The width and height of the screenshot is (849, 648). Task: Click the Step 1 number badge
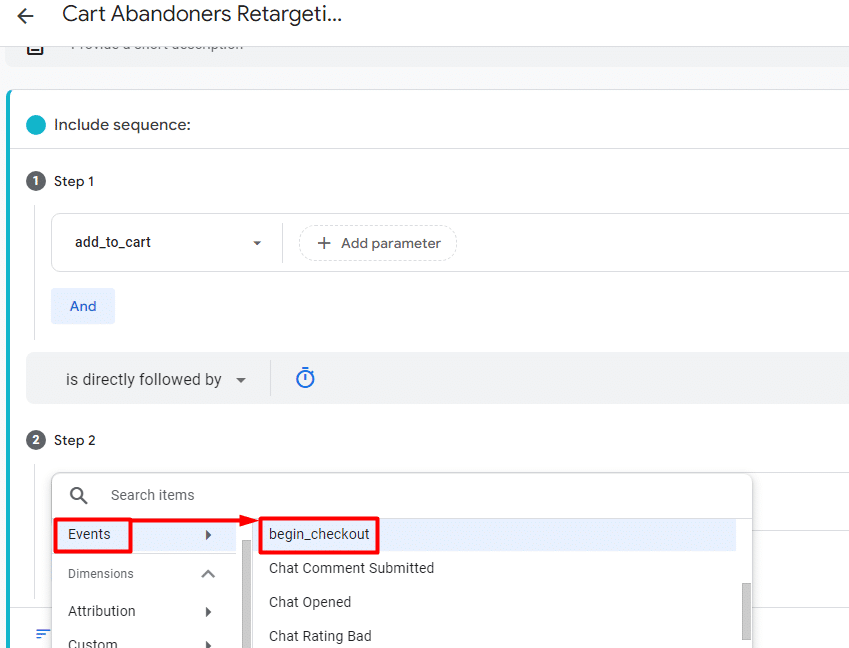coord(36,181)
